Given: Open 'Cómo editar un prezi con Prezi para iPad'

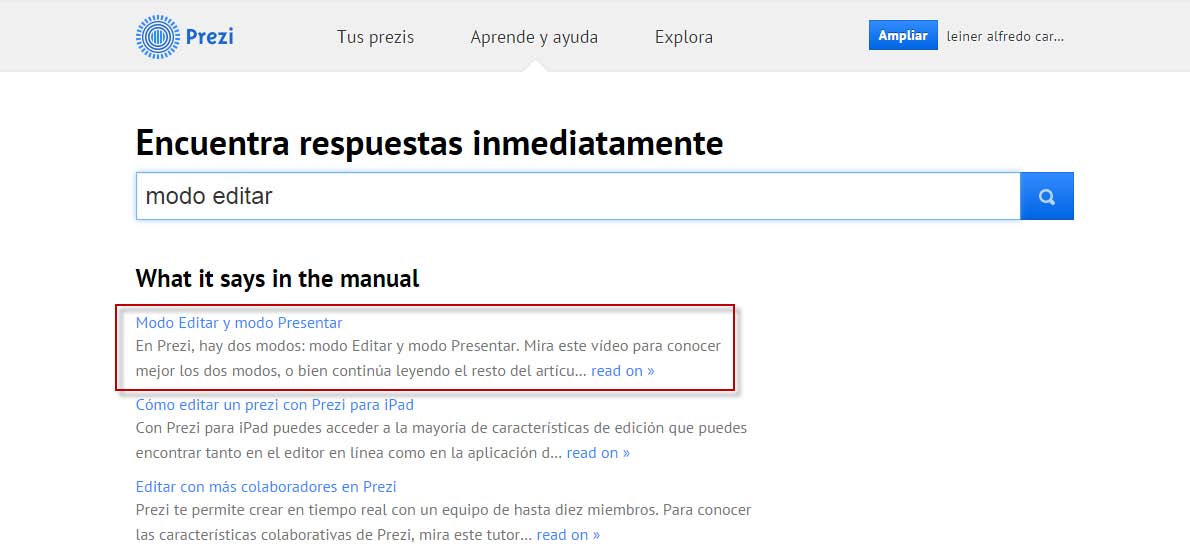Looking at the screenshot, I should click(x=274, y=405).
